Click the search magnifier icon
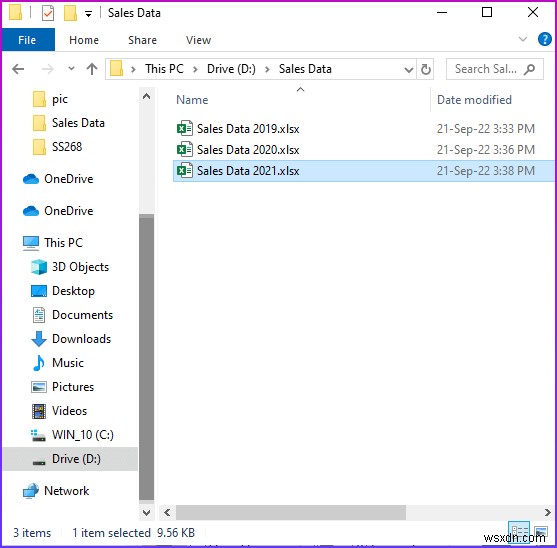 pyautogui.click(x=529, y=69)
